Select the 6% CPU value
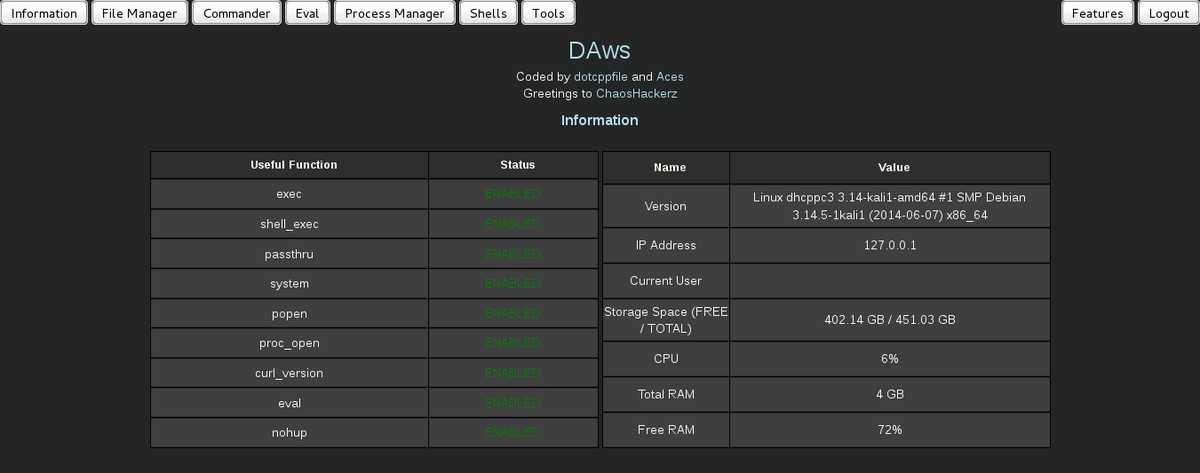Screen dimensions: 1200x473 click(x=890, y=358)
